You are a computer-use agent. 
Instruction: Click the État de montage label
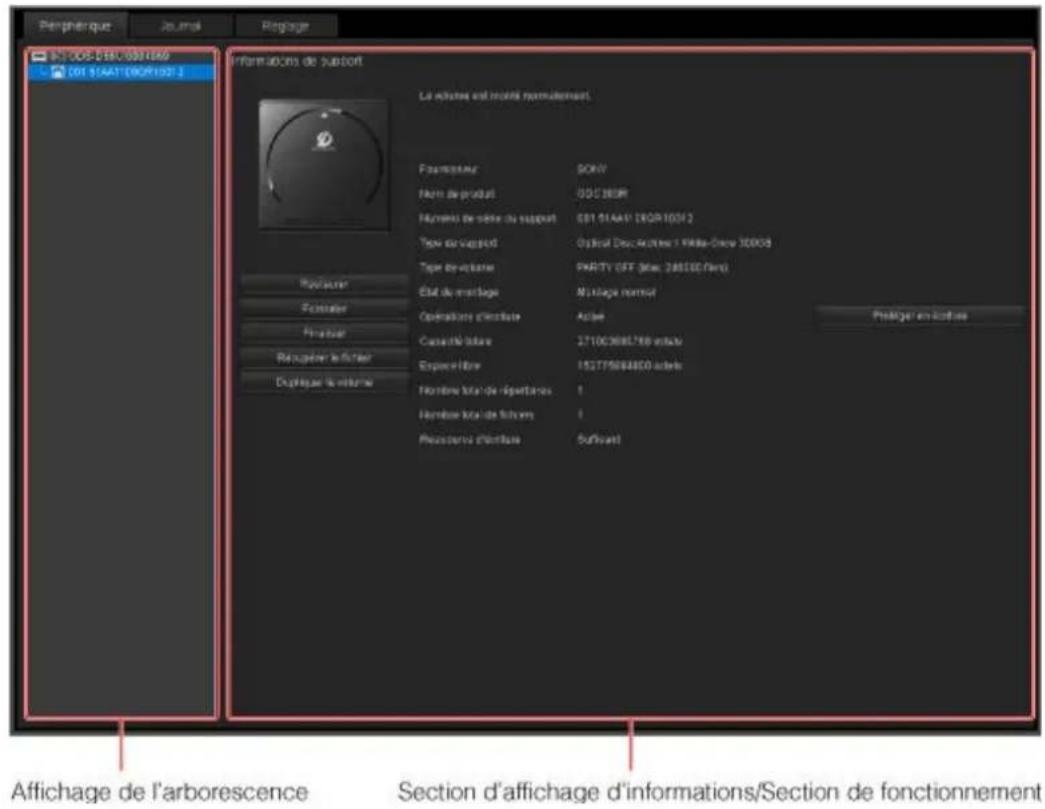pyautogui.click(x=459, y=293)
